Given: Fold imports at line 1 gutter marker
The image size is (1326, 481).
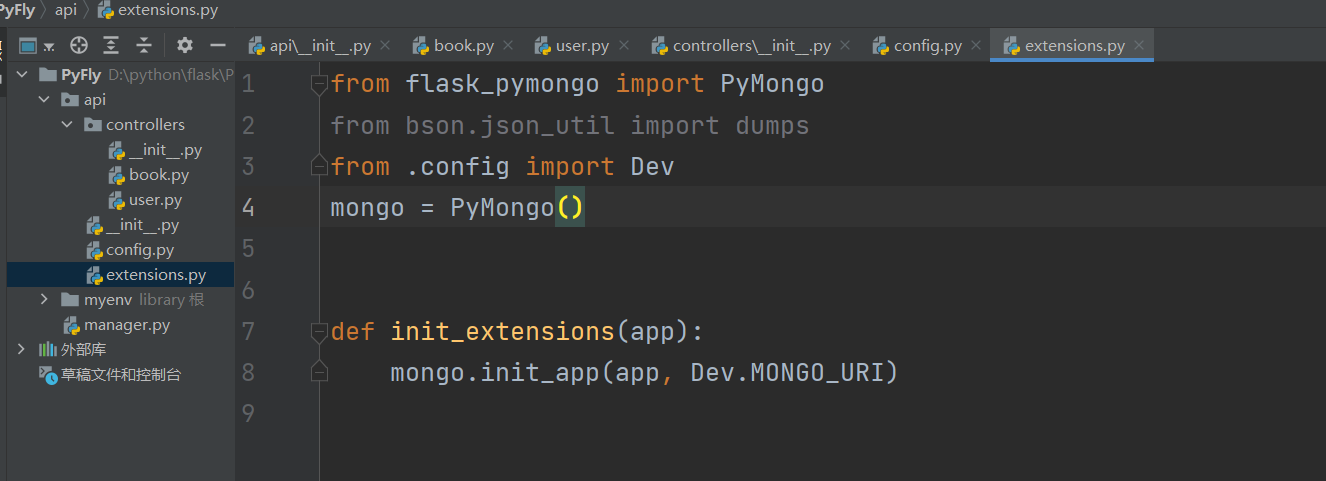Looking at the screenshot, I should pyautogui.click(x=319, y=85).
